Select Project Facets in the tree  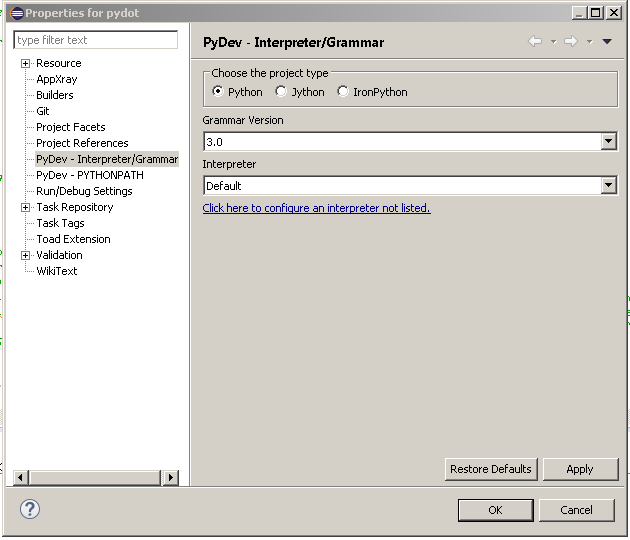pyautogui.click(x=71, y=127)
